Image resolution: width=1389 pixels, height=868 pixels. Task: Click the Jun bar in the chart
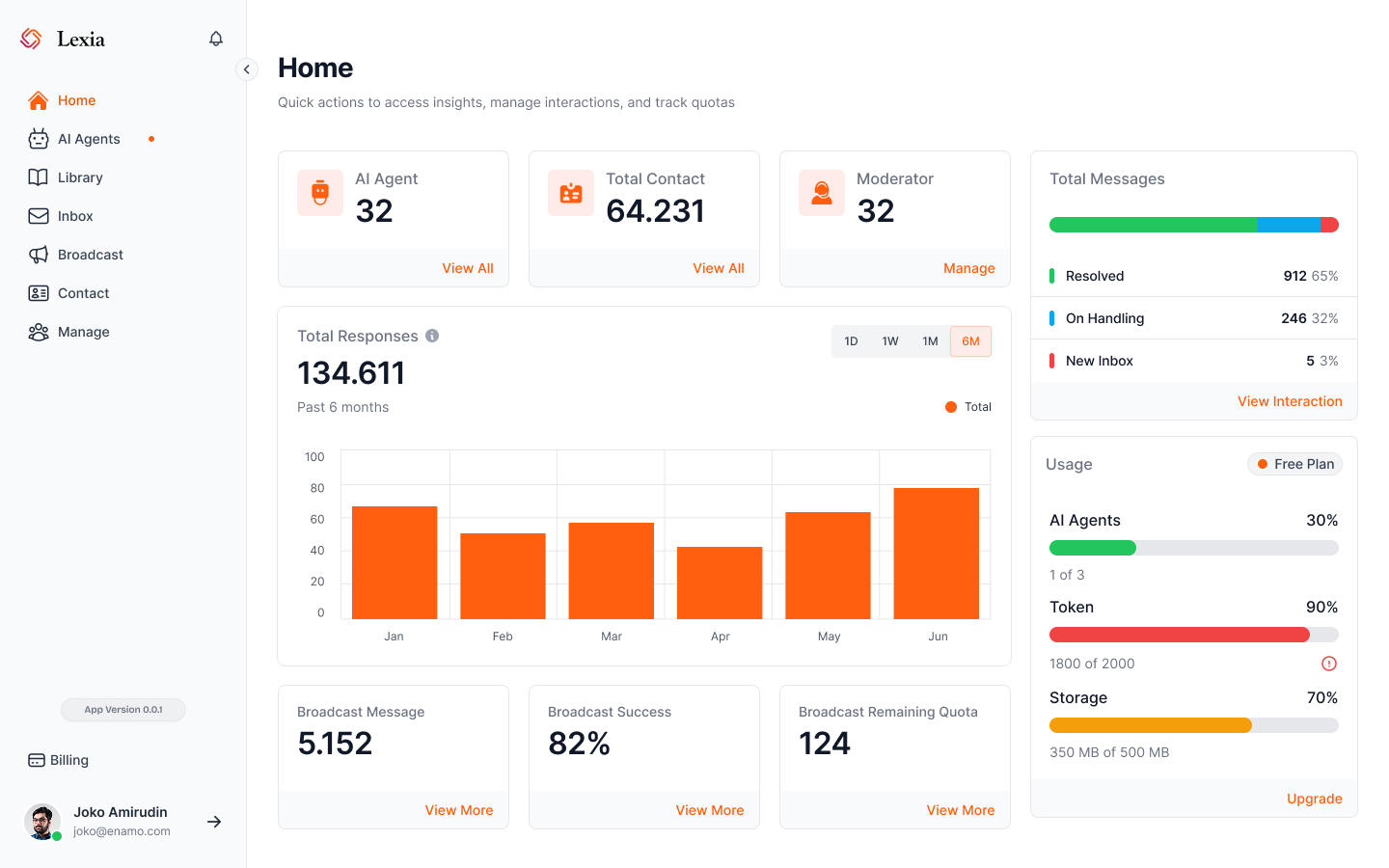tap(937, 554)
